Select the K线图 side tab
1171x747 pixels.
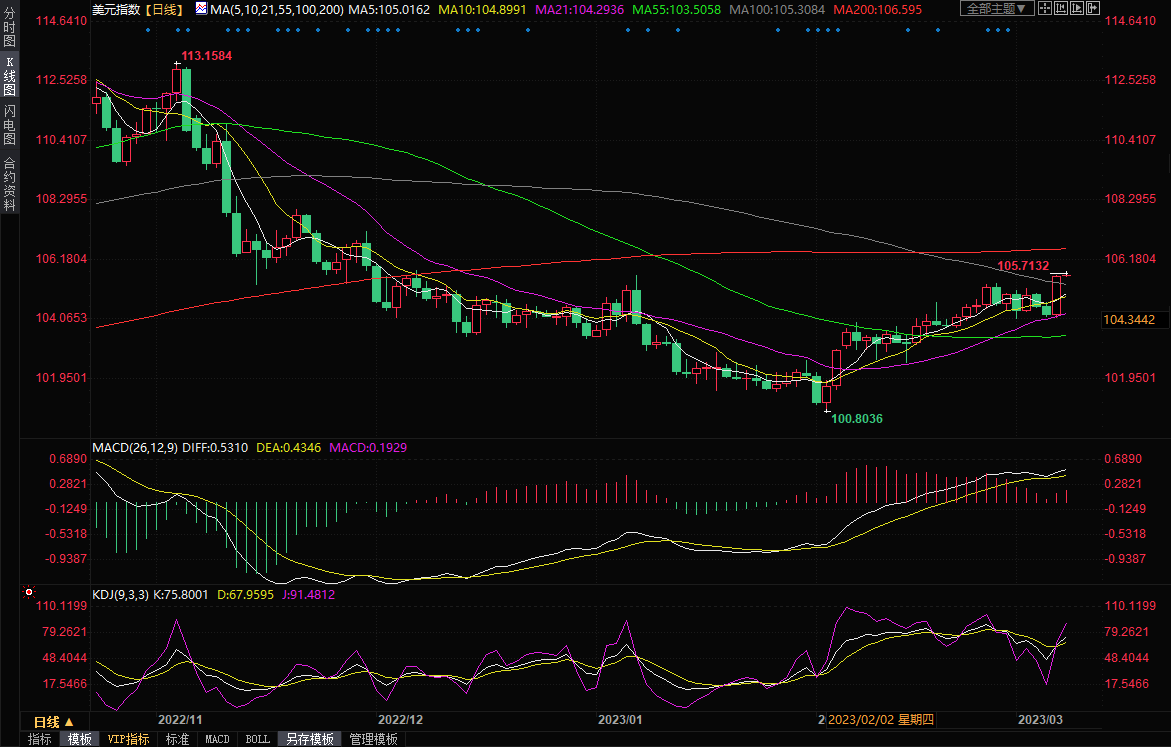9,78
